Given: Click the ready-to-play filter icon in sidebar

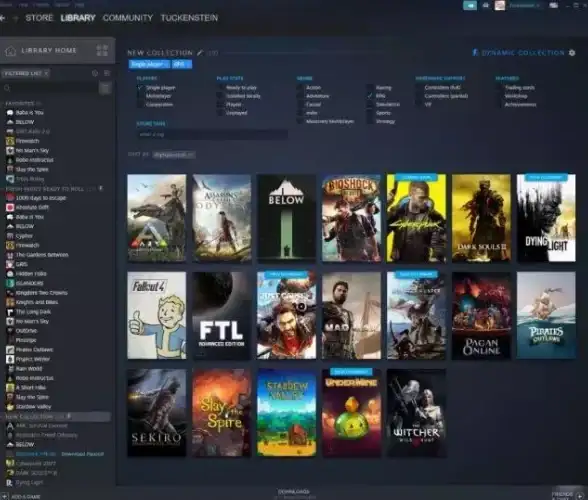Looking at the screenshot, I should pos(107,73).
